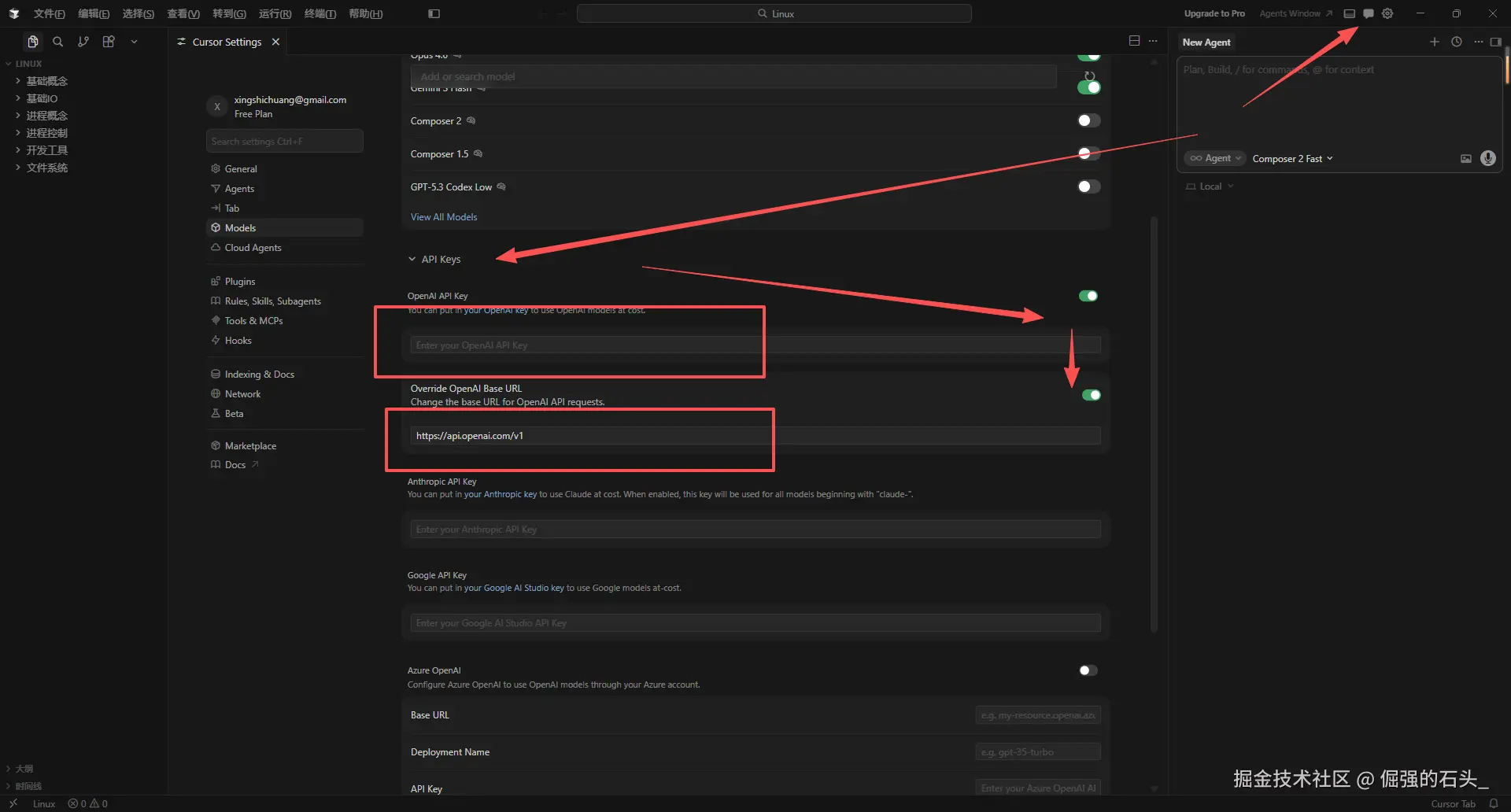
Task: Turn on the Azure OpenAI toggle
Action: [x=1088, y=670]
